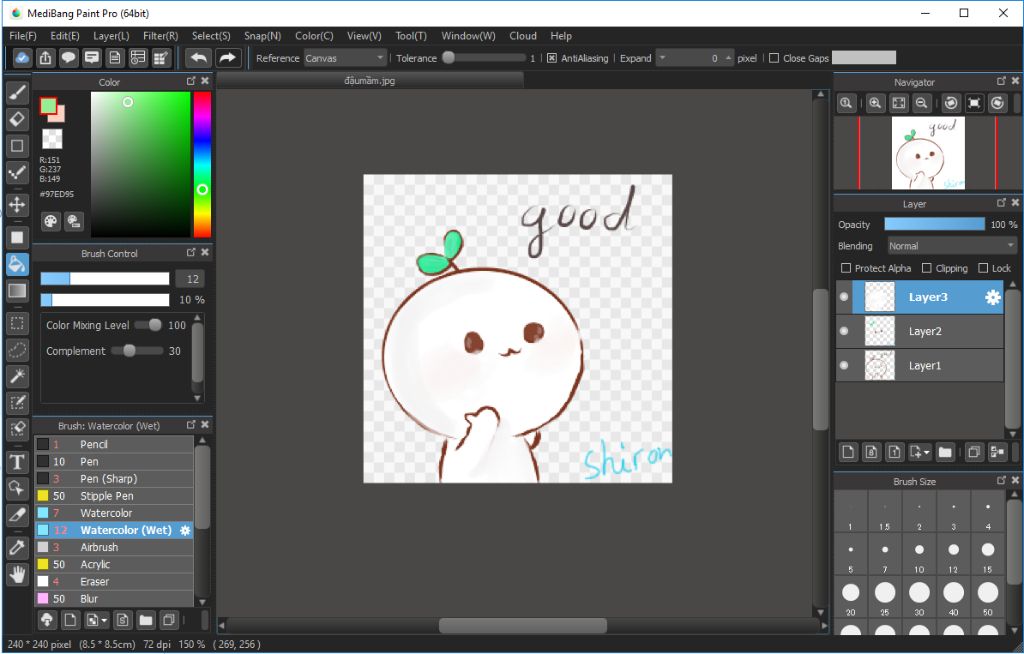The height and width of the screenshot is (654, 1024).
Task: Open the Layer menu
Action: pyautogui.click(x=111, y=36)
